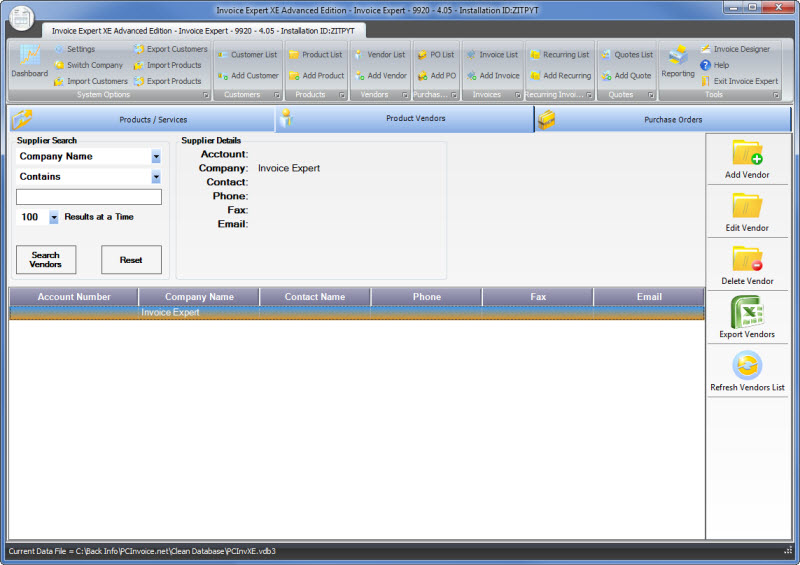Switch to Purchase Orders tab
This screenshot has height=565, width=800.
coord(663,119)
